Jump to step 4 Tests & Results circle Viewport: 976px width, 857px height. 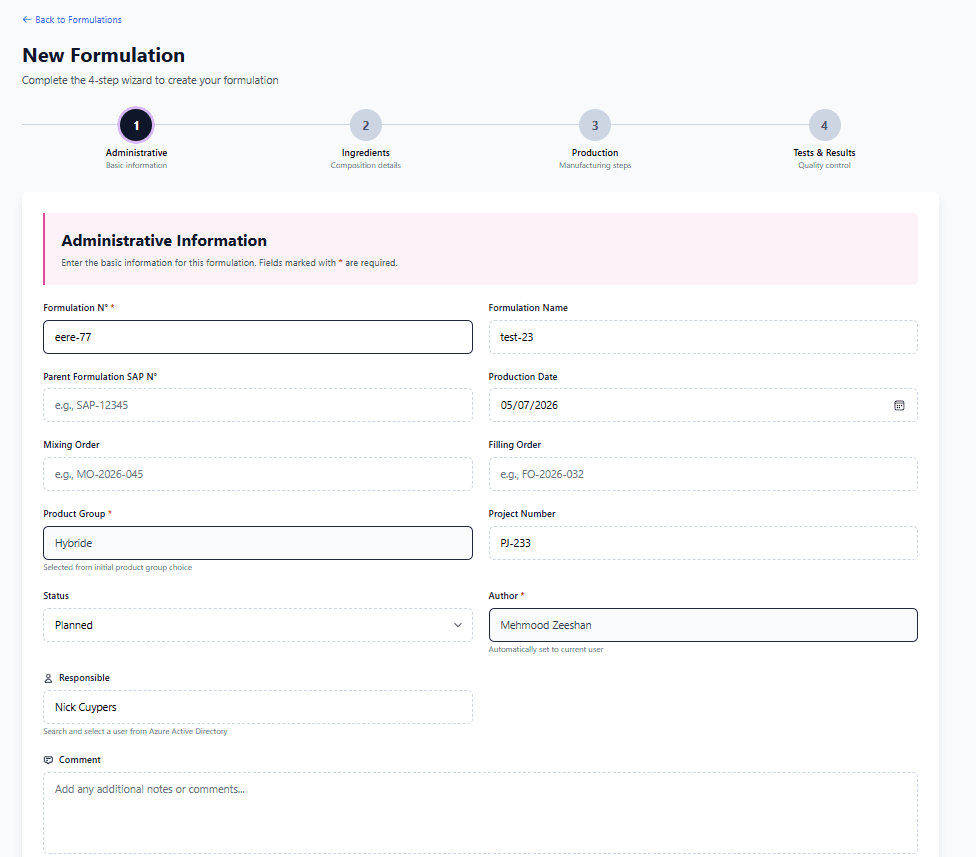click(824, 125)
